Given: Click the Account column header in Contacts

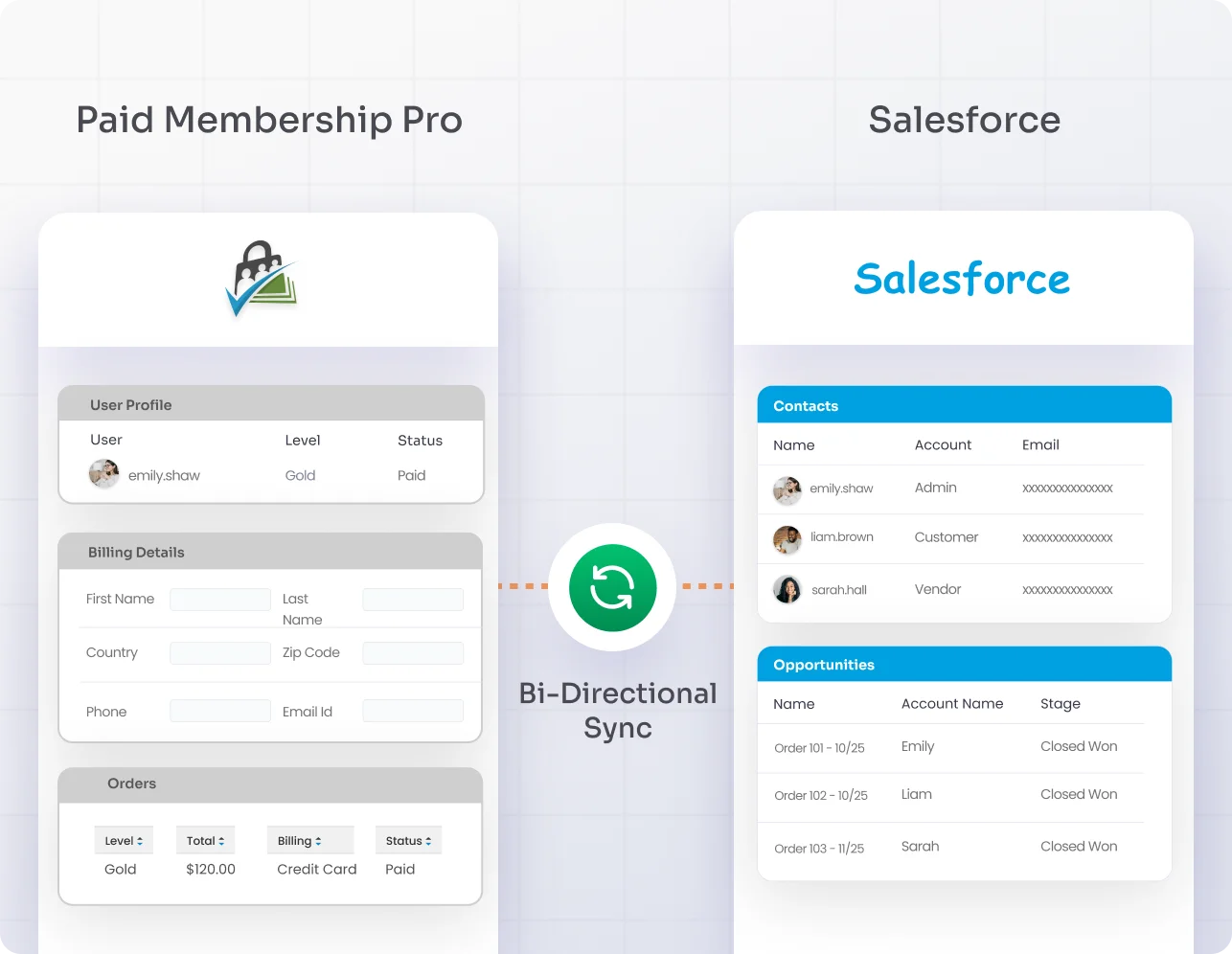Looking at the screenshot, I should point(943,445).
